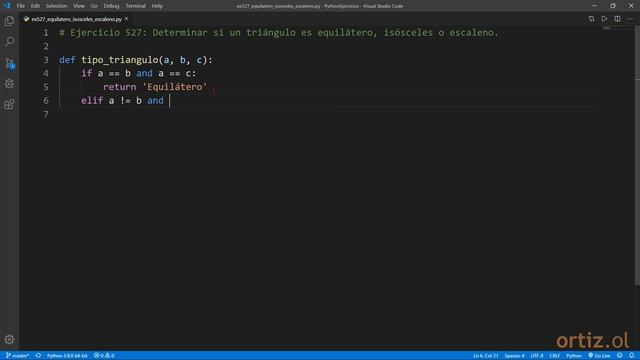Synchronize changes icon in status bar
The width and height of the screenshot is (640, 360).
coord(38,356)
